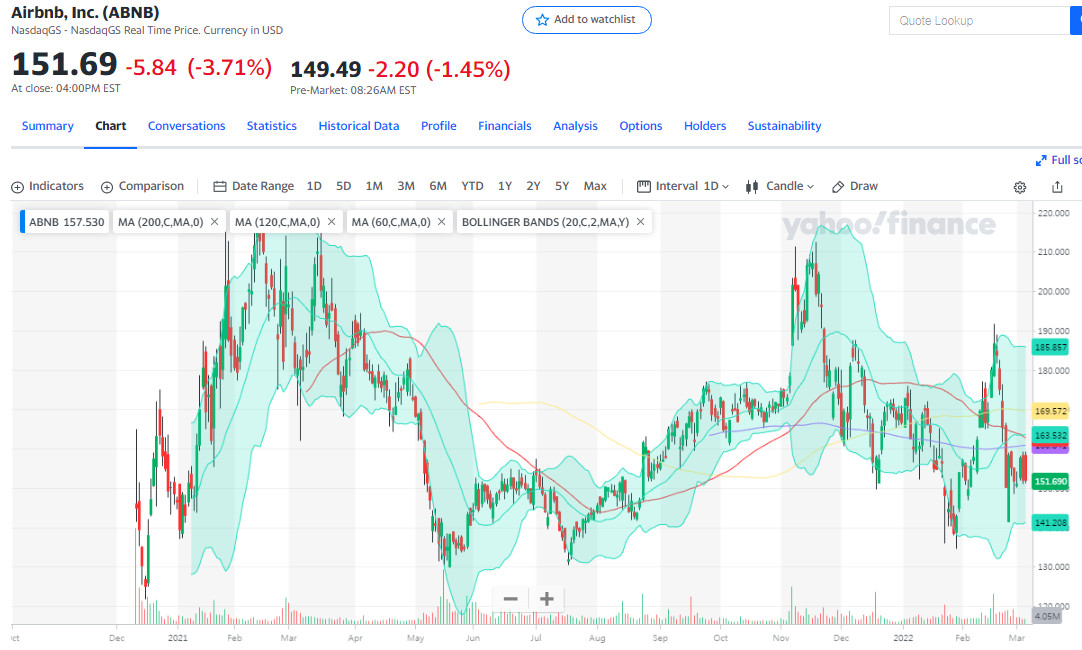The height and width of the screenshot is (650, 1082).
Task: Select the 1D date range
Action: click(314, 186)
